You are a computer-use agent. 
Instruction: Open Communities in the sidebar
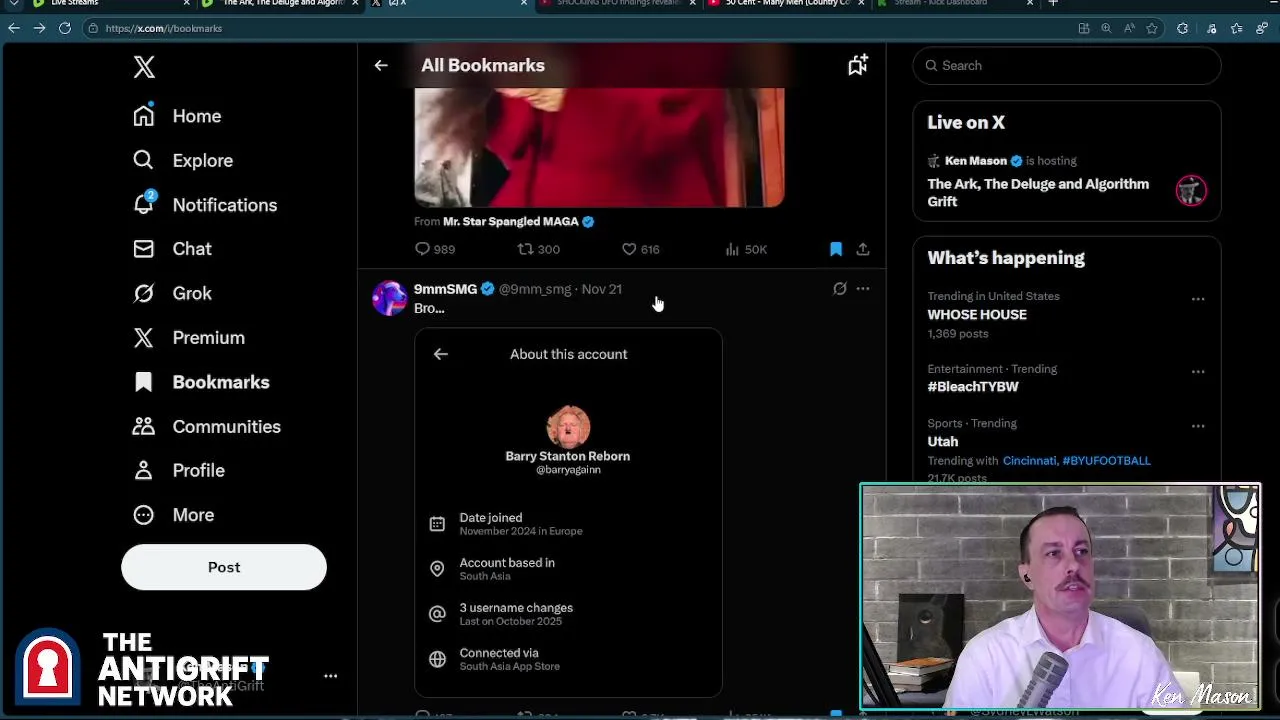(x=207, y=426)
